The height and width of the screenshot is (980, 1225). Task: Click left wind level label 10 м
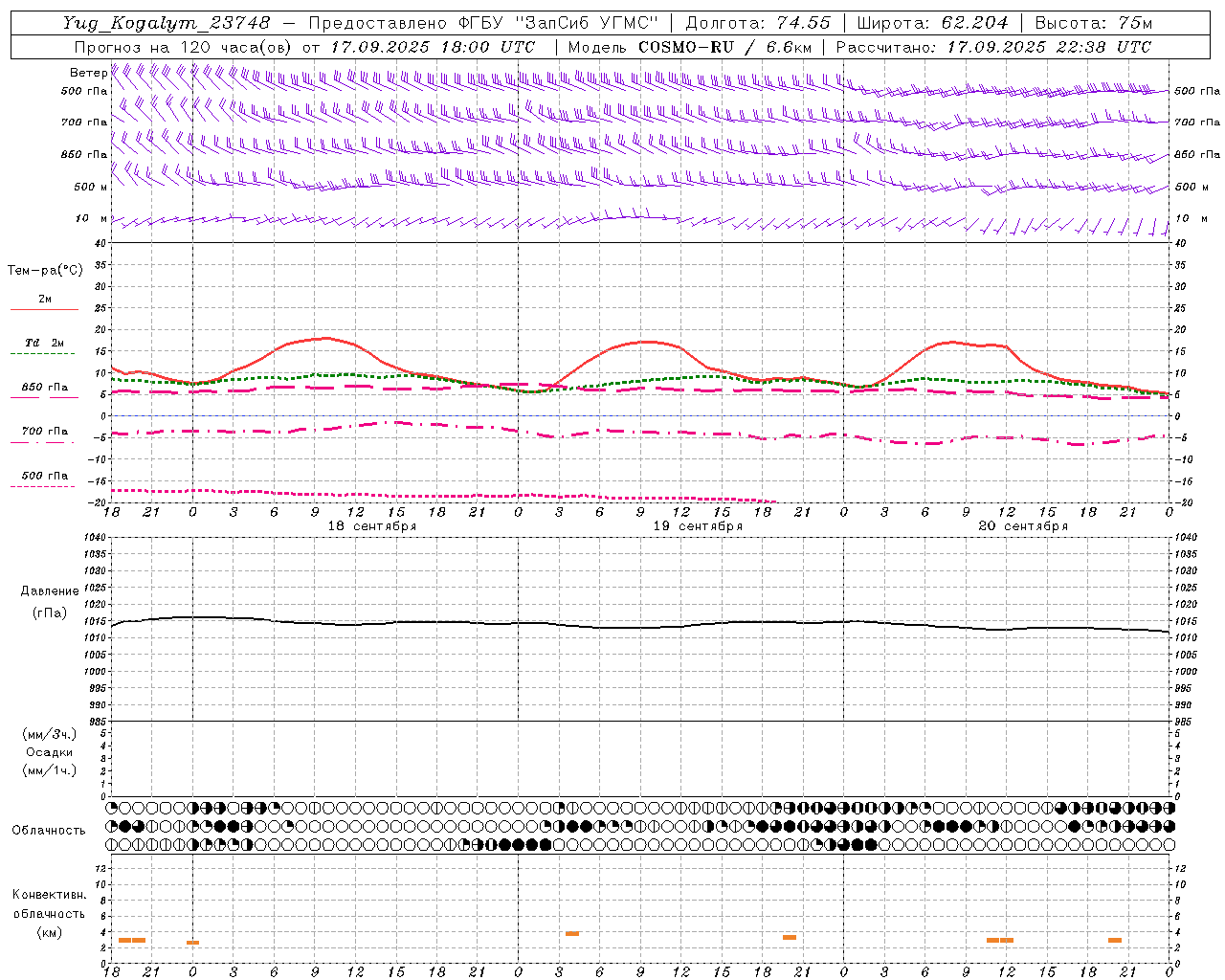coord(92,218)
